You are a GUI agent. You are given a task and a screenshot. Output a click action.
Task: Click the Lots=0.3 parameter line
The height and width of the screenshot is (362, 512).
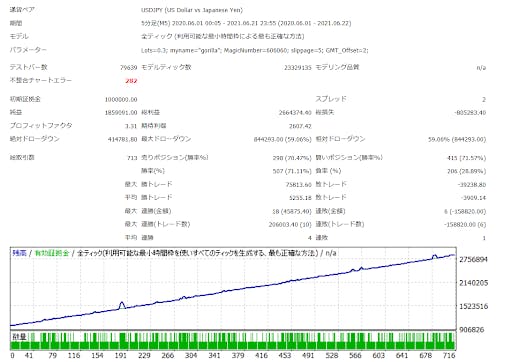255,50
